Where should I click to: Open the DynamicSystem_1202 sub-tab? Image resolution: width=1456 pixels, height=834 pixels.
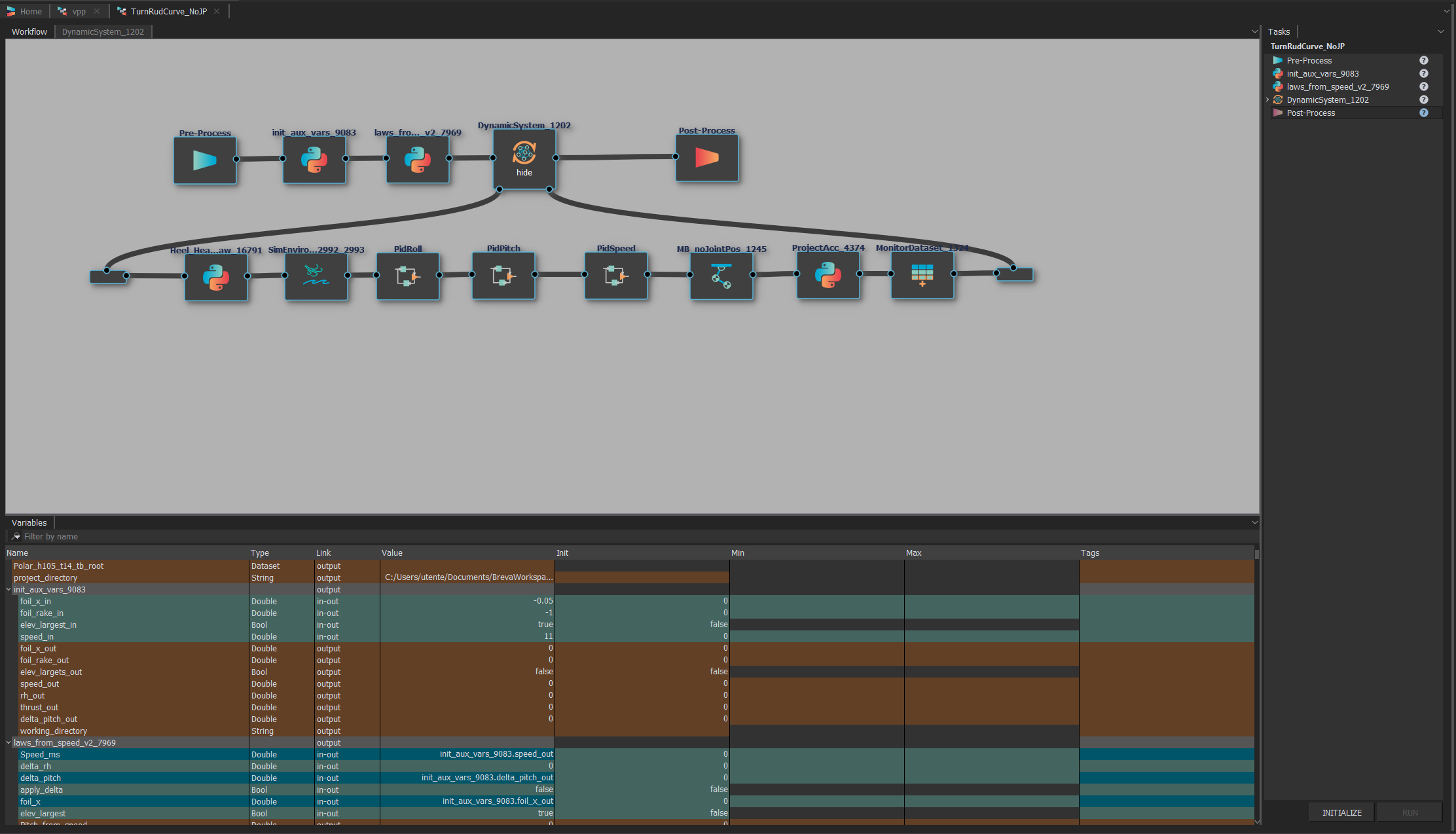103,31
